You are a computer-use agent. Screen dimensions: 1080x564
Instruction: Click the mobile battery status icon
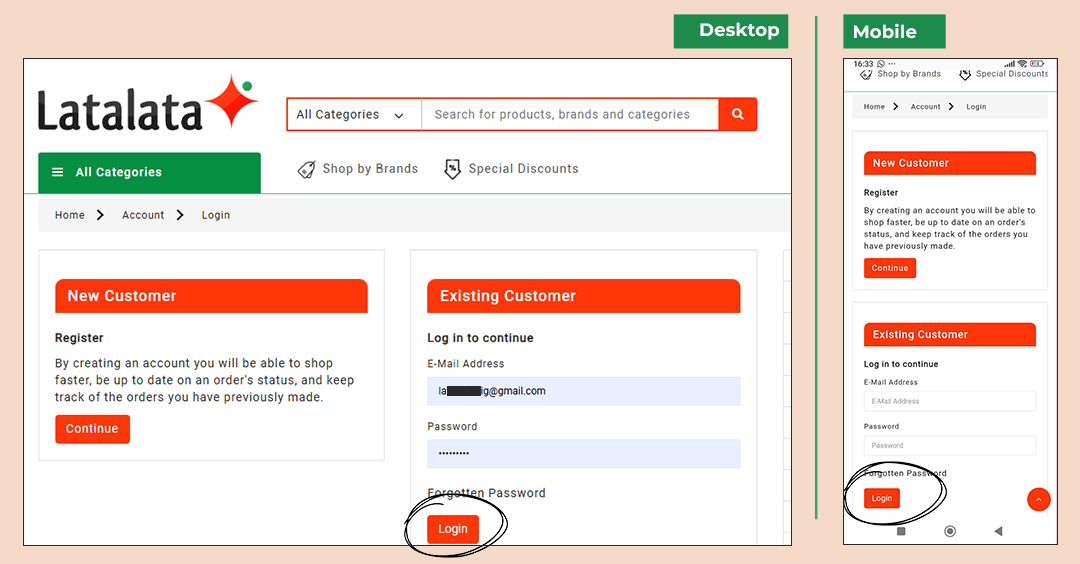coord(1037,63)
